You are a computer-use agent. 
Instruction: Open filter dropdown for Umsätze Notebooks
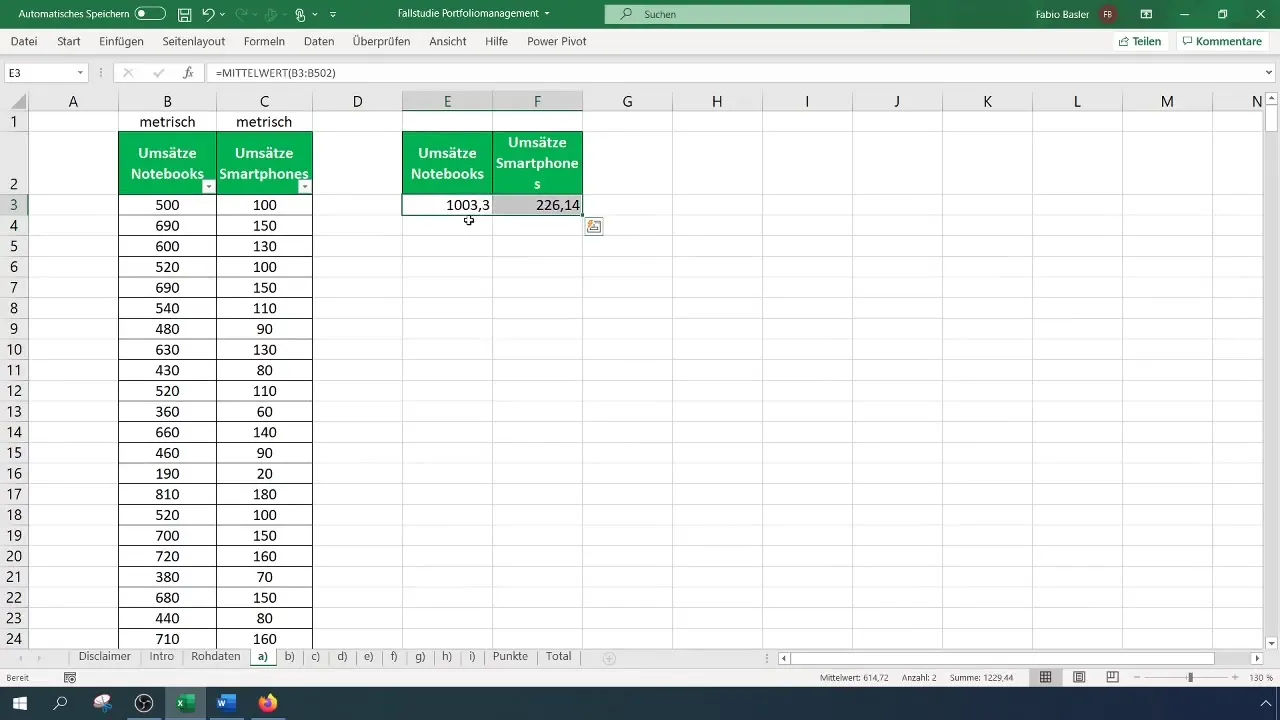(208, 187)
